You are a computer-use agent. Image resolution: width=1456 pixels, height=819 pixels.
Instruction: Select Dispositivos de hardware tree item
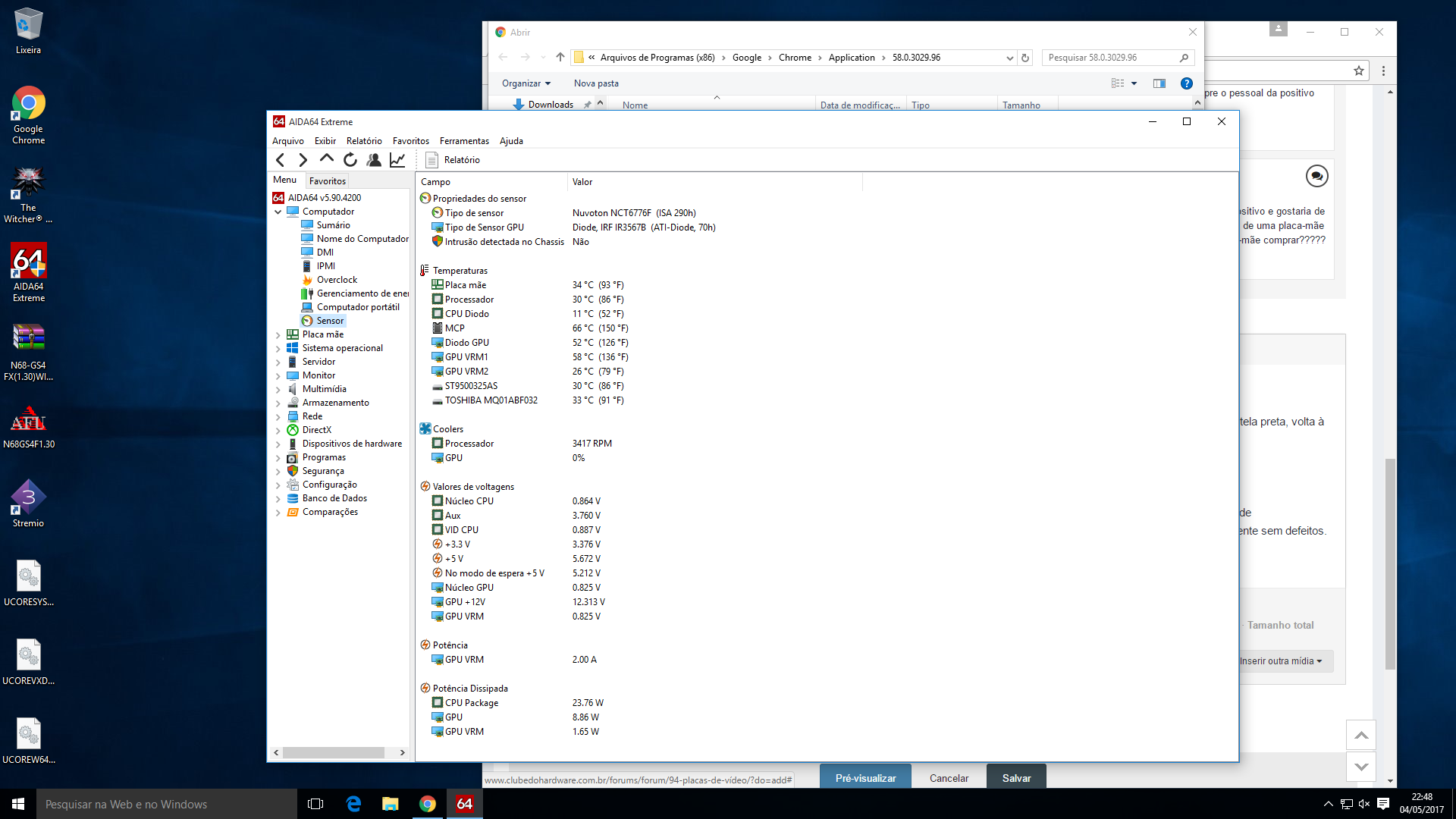point(352,444)
